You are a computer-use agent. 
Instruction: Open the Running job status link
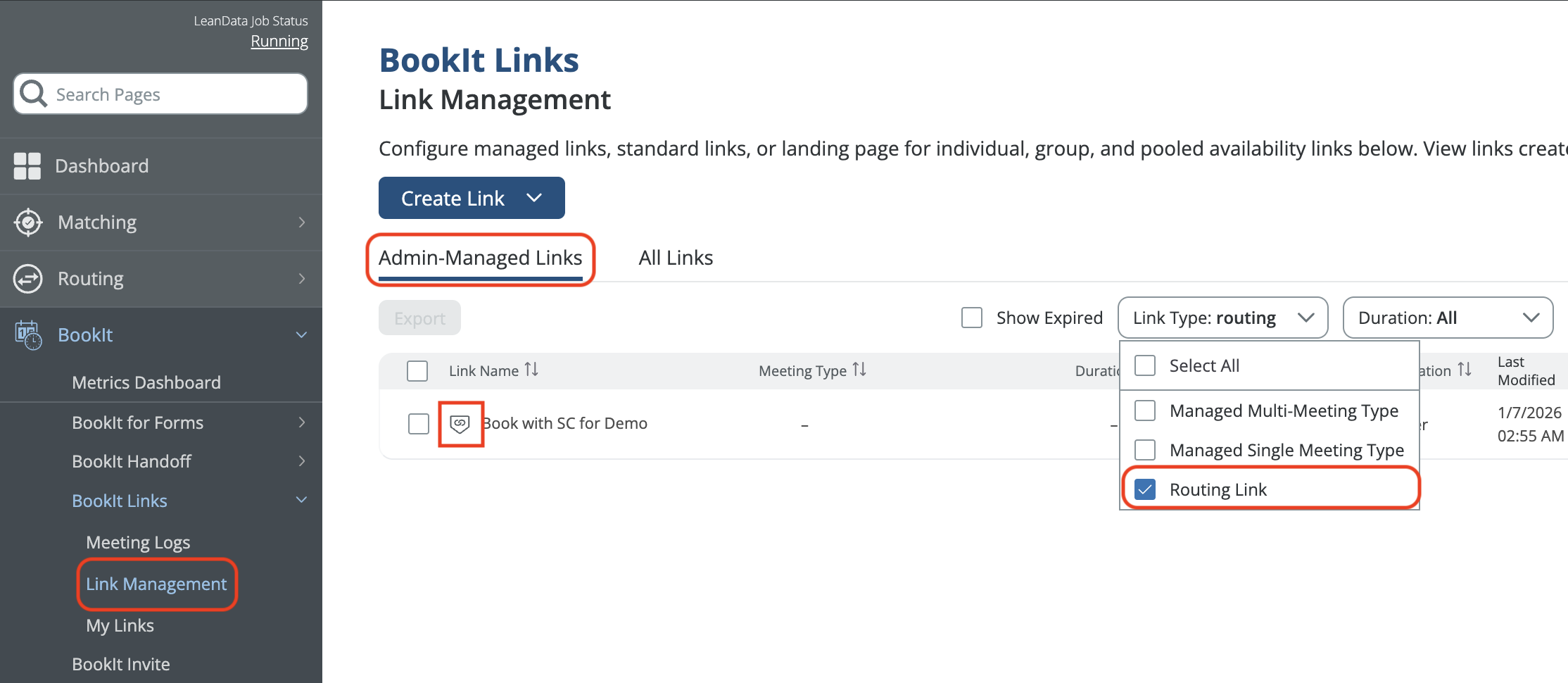click(279, 42)
